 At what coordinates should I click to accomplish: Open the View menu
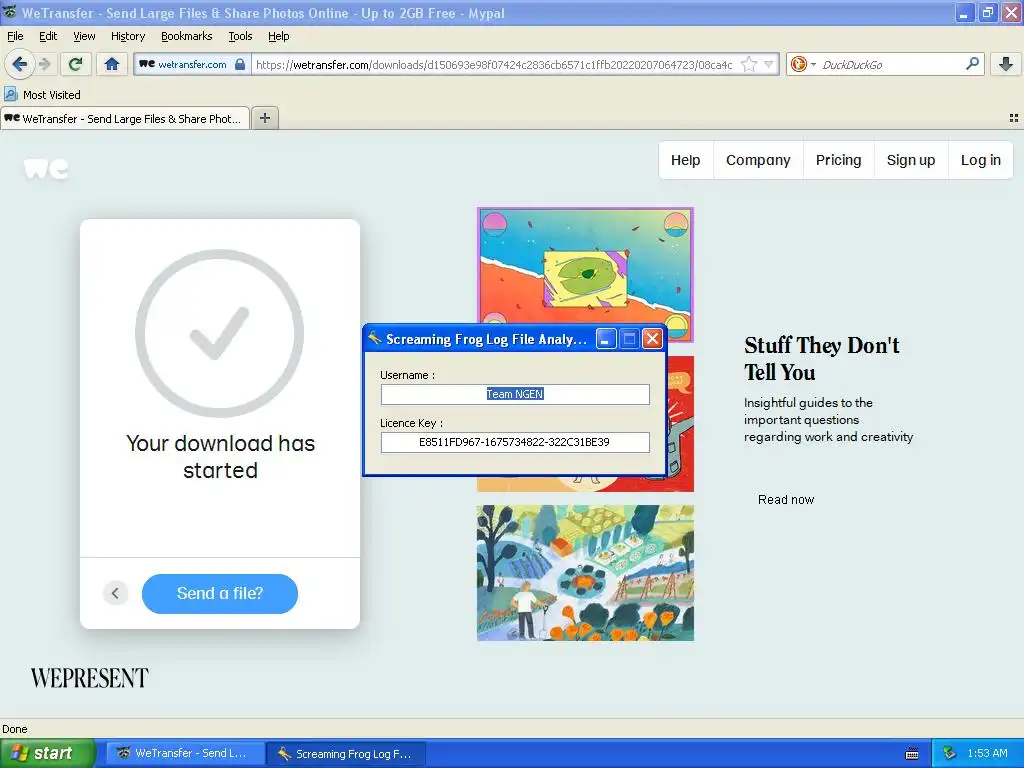(84, 36)
